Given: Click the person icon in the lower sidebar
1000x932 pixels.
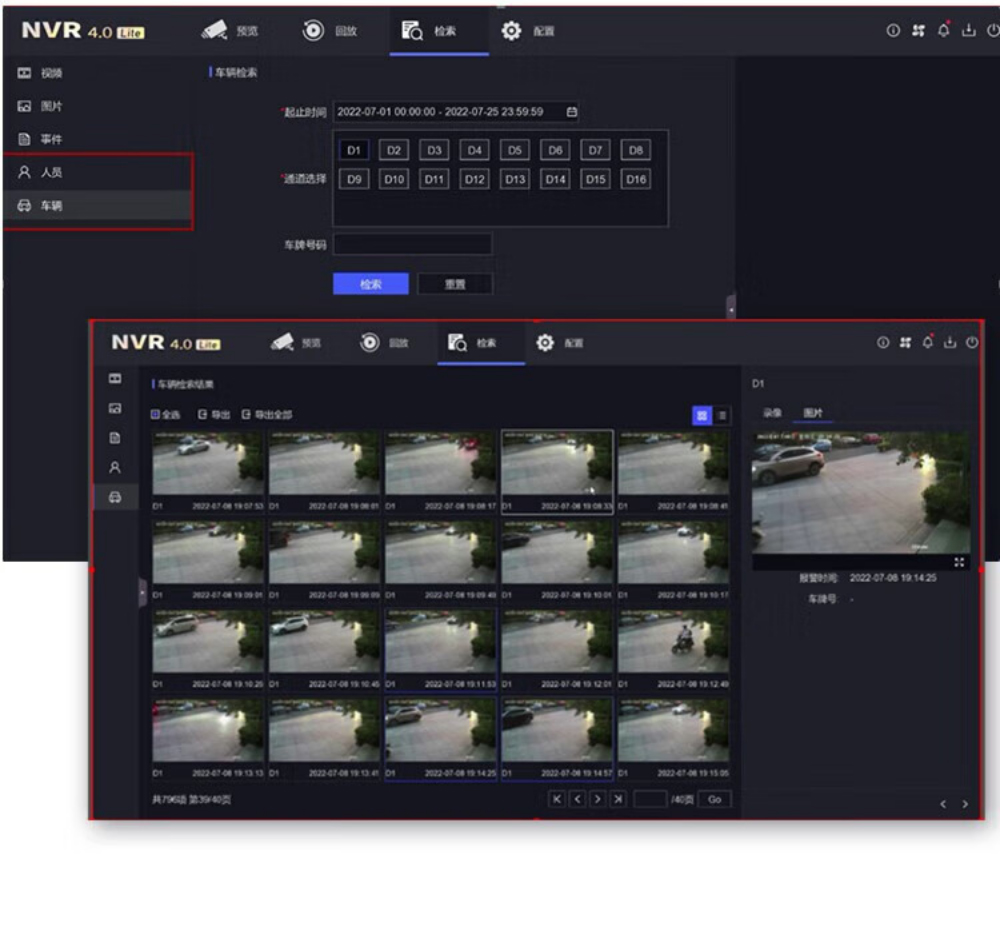Looking at the screenshot, I should coord(115,467).
